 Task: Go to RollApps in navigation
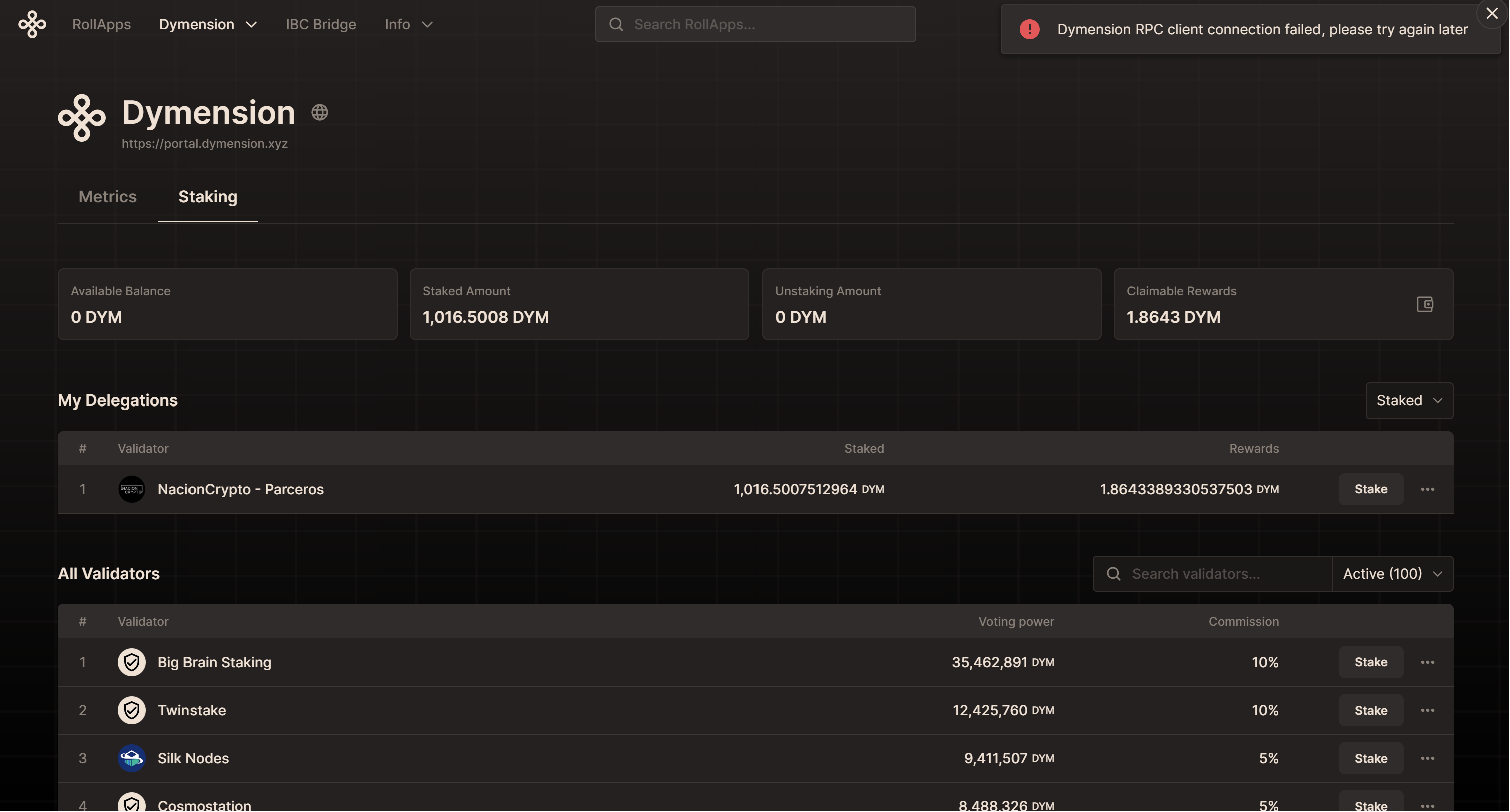point(101,24)
